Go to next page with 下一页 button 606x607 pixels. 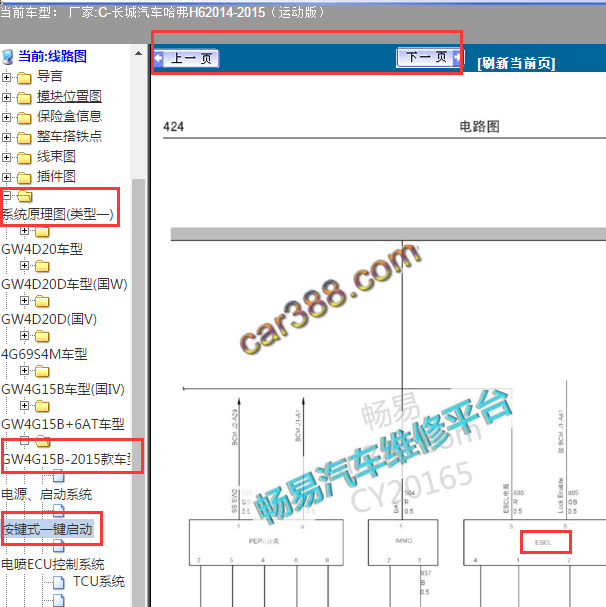coord(429,57)
